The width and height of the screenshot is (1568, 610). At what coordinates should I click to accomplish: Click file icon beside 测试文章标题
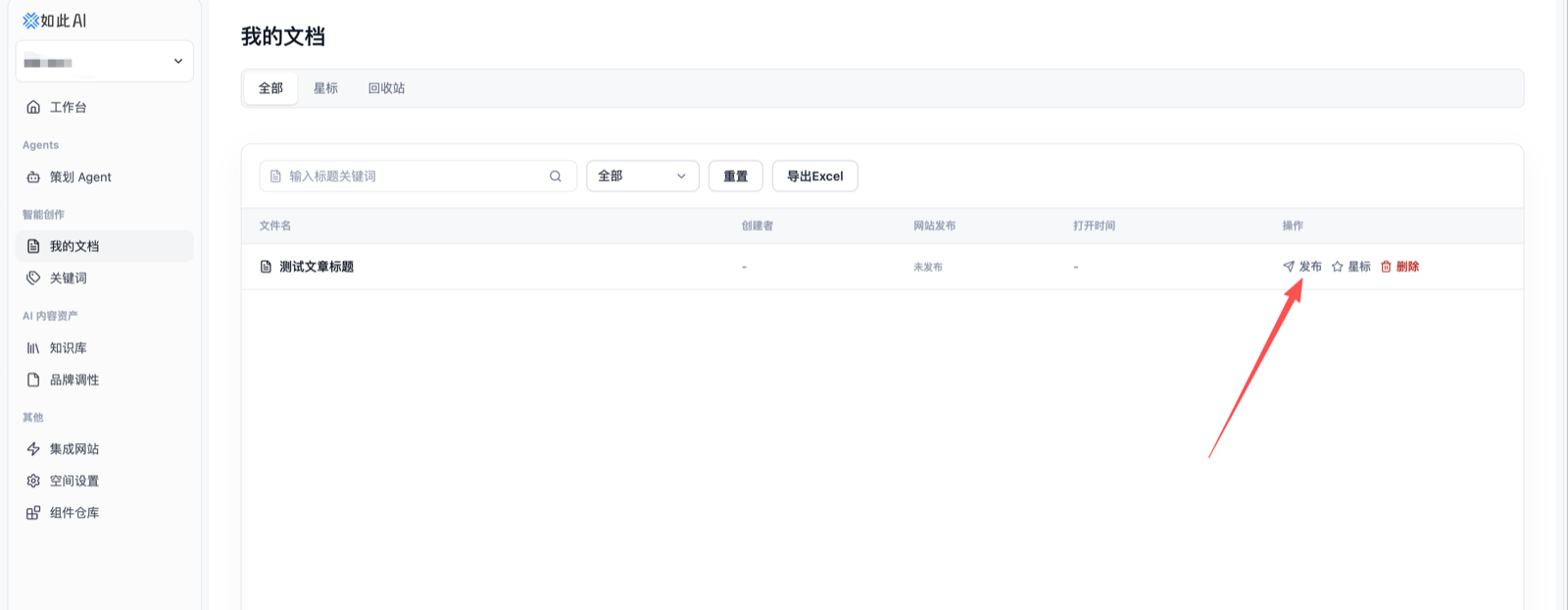pyautogui.click(x=266, y=267)
